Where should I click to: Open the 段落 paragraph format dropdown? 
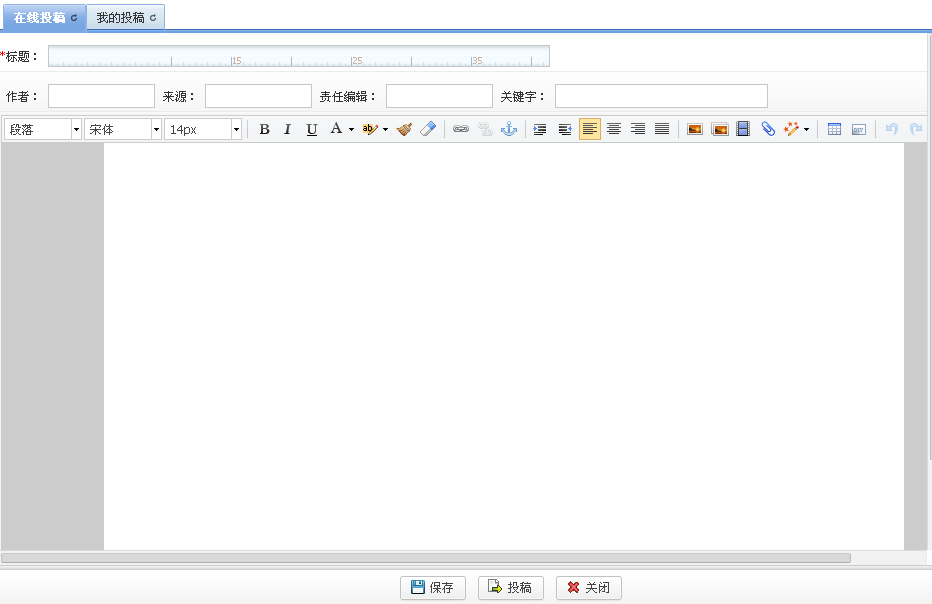click(x=43, y=129)
